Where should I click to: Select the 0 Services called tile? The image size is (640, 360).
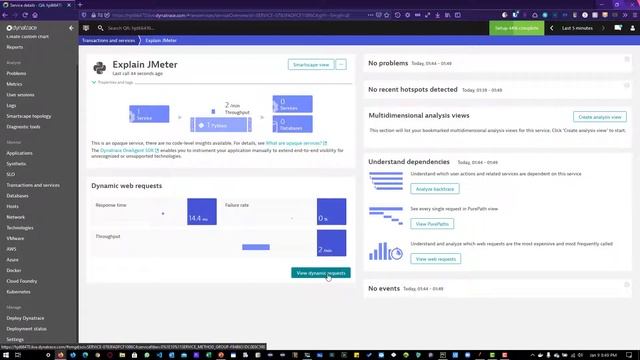[x=293, y=104]
